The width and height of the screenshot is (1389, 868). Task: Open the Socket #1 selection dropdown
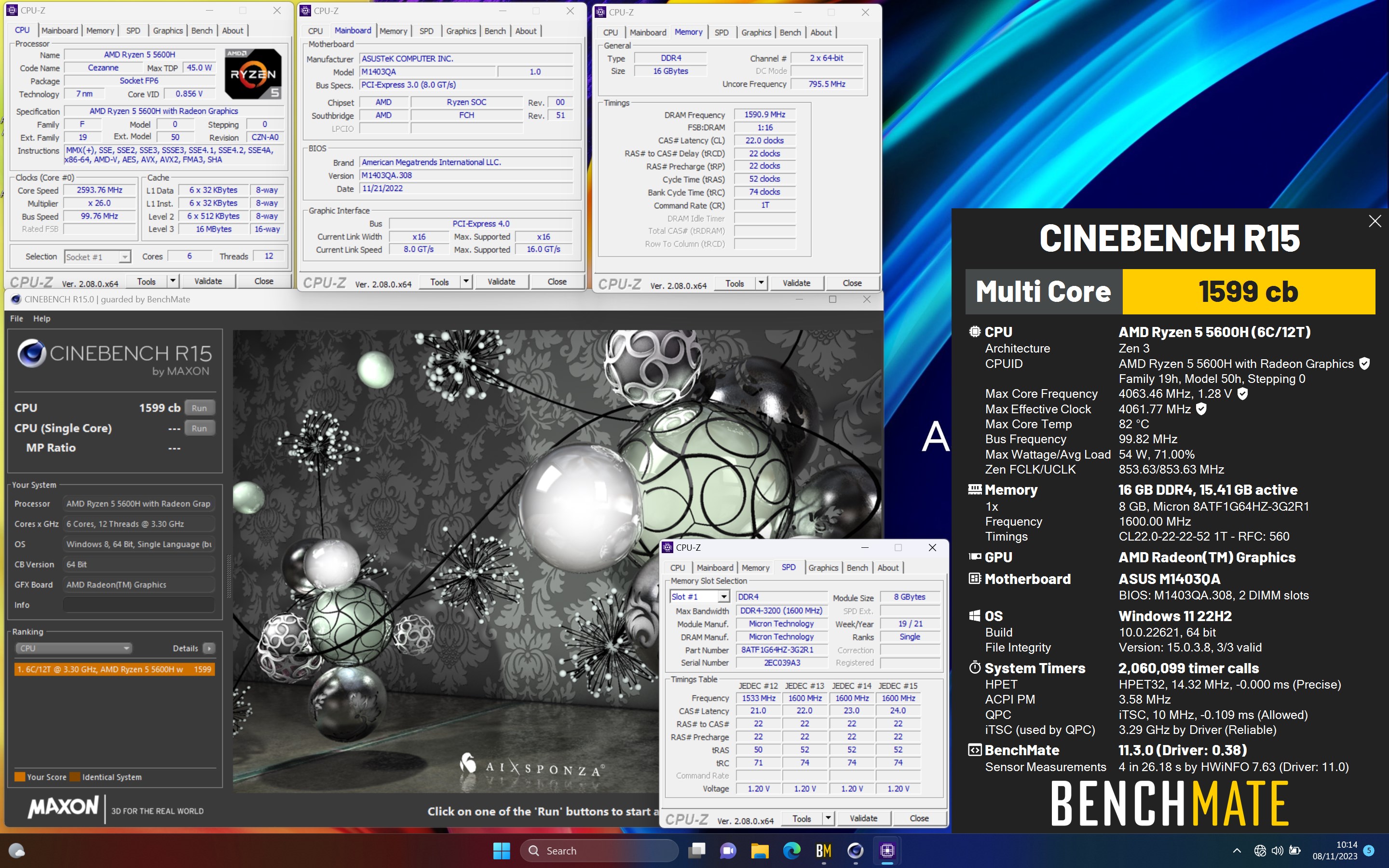coord(124,257)
